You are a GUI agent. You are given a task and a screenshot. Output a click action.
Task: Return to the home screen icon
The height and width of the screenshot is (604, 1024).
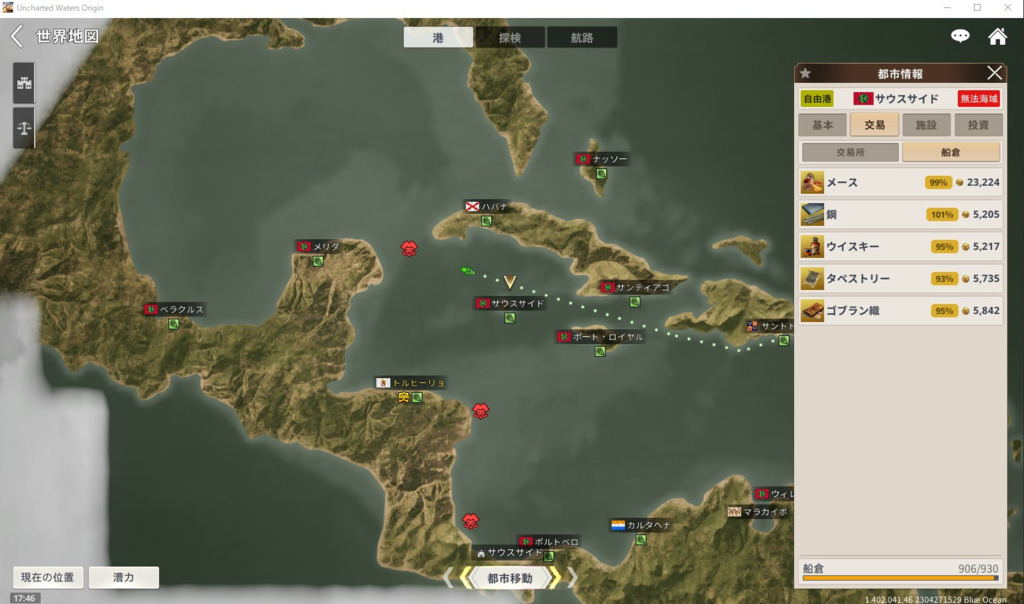997,36
